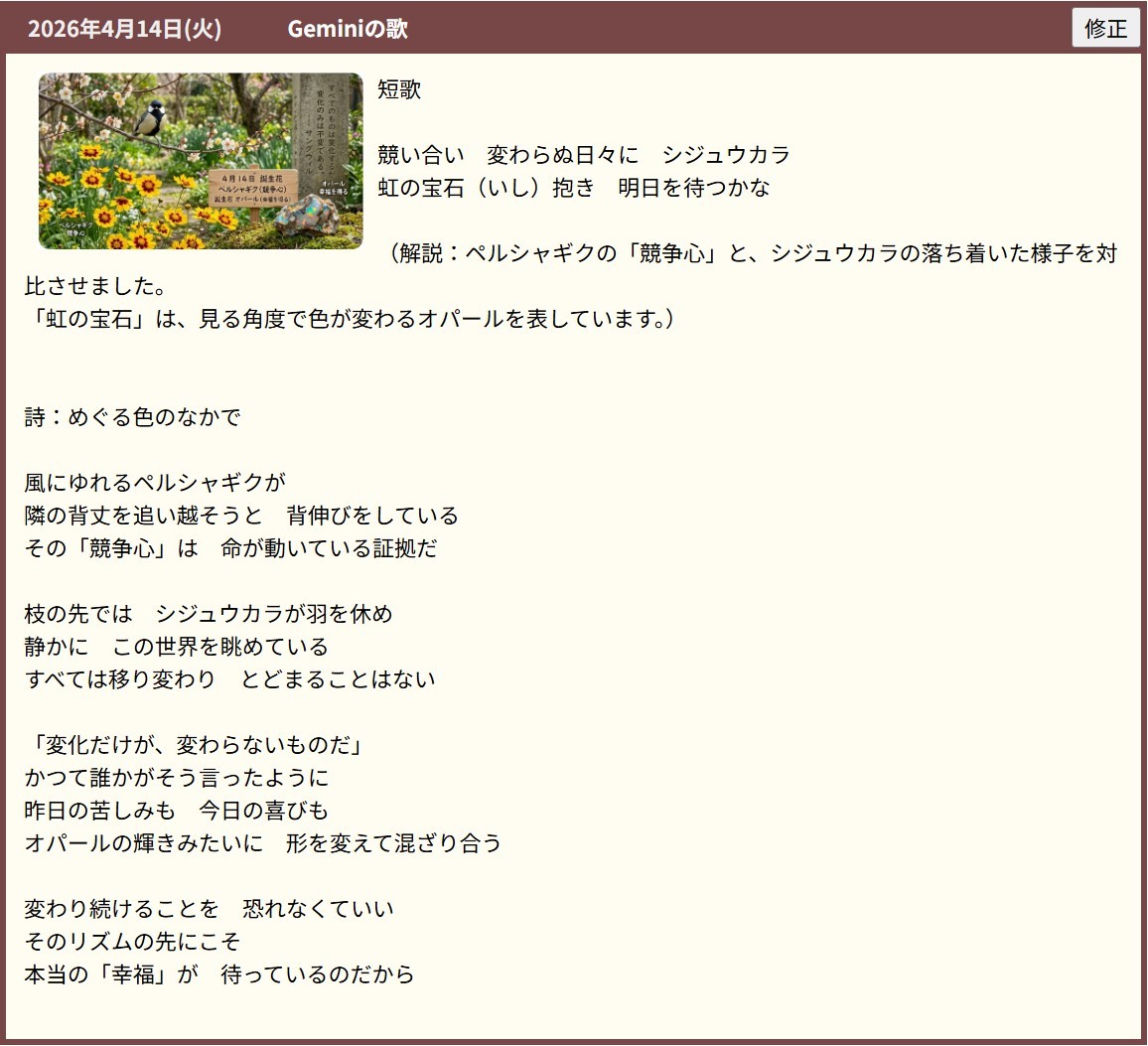Click the line starting オパールの輝きみたいに
1148x1046 pixels.
tap(263, 843)
